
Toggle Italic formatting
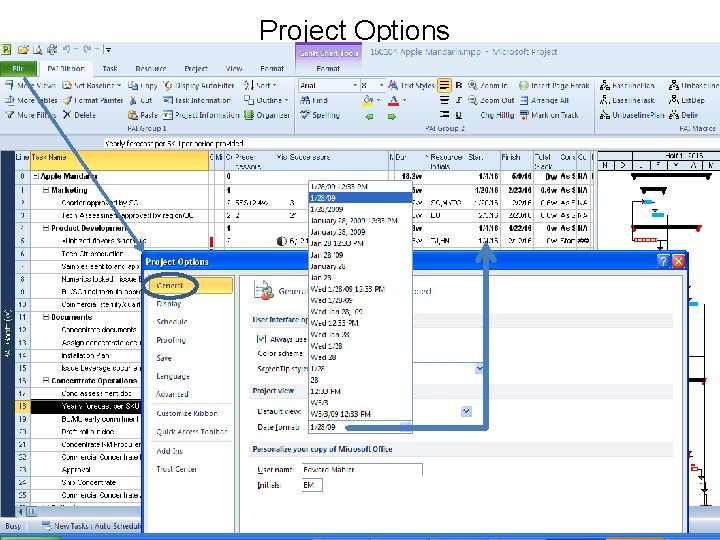coord(458,100)
